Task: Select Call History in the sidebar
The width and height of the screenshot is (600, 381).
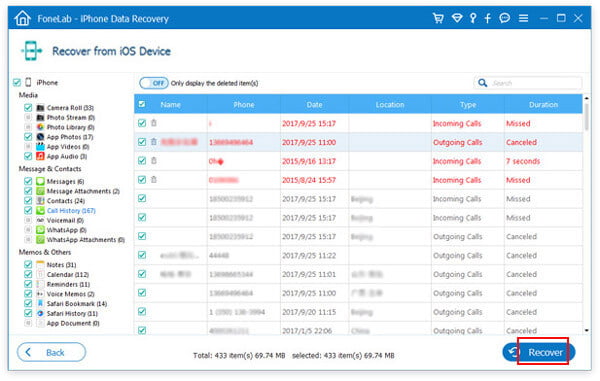Action: [x=71, y=210]
